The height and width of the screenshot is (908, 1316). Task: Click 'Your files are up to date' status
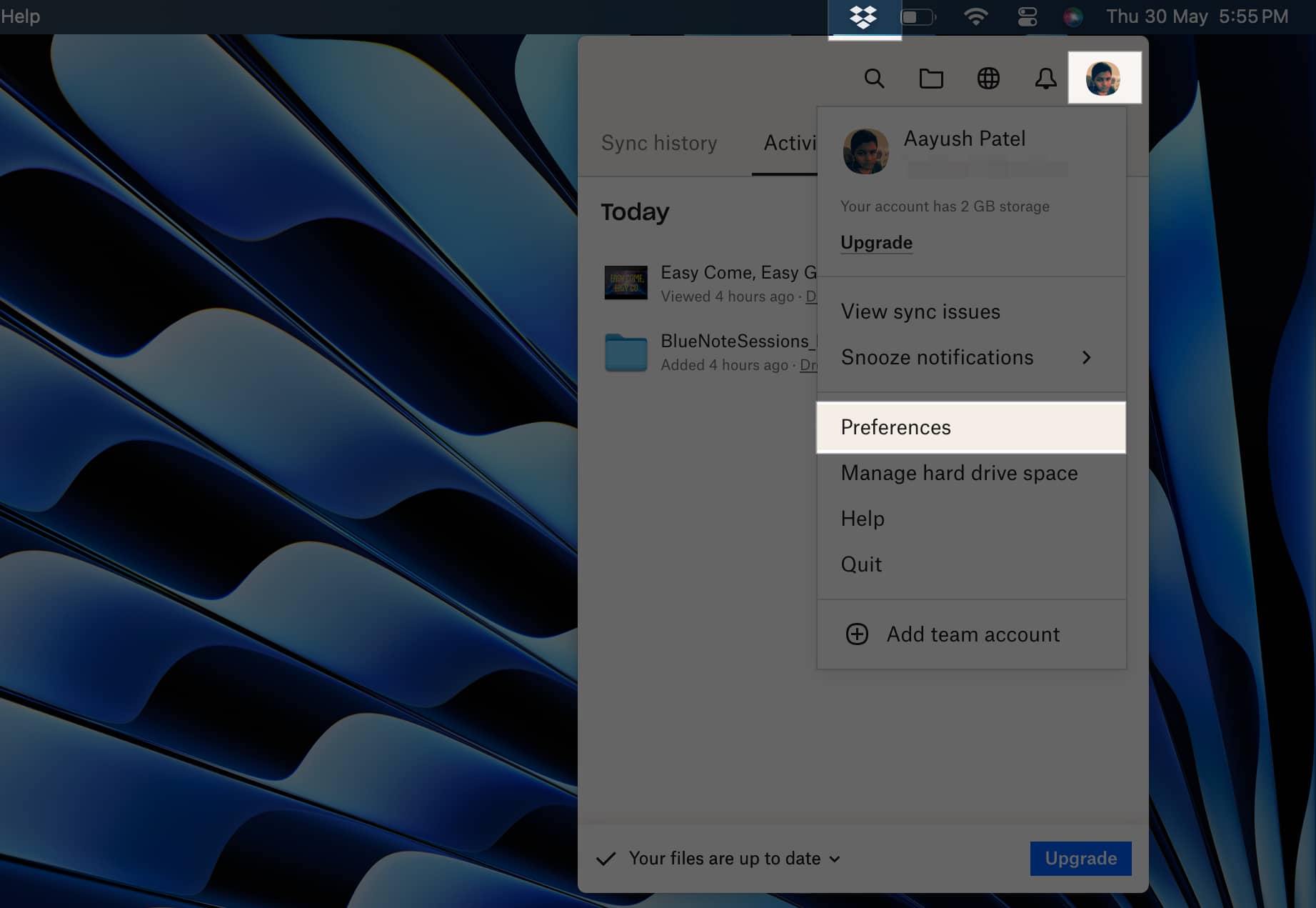[x=724, y=858]
